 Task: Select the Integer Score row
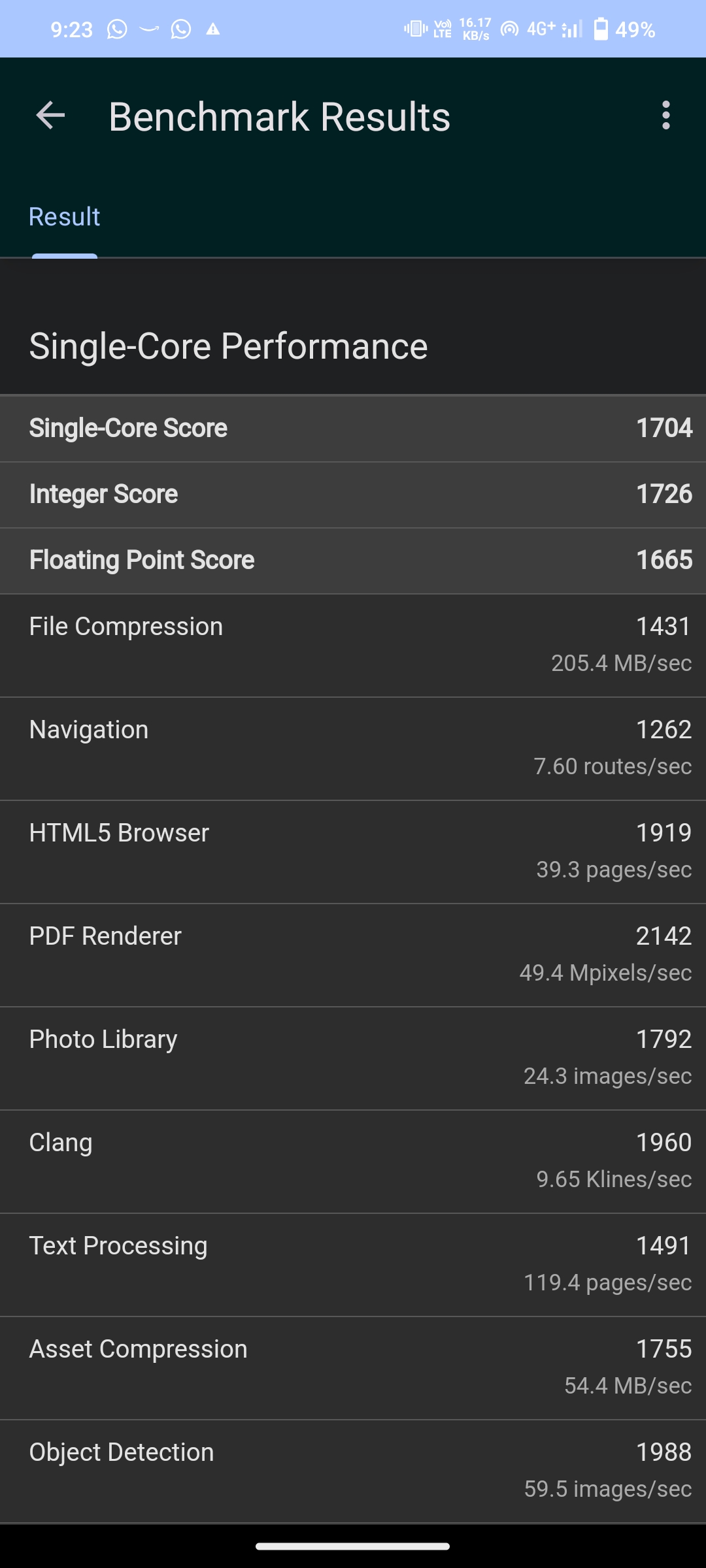point(353,495)
